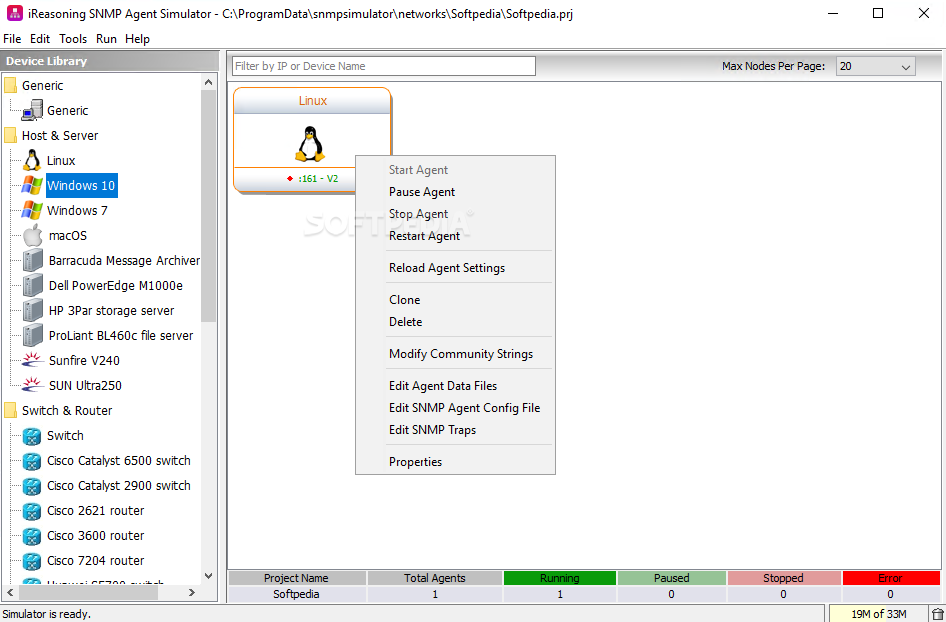Click the :161 - V2 port label

click(318, 179)
